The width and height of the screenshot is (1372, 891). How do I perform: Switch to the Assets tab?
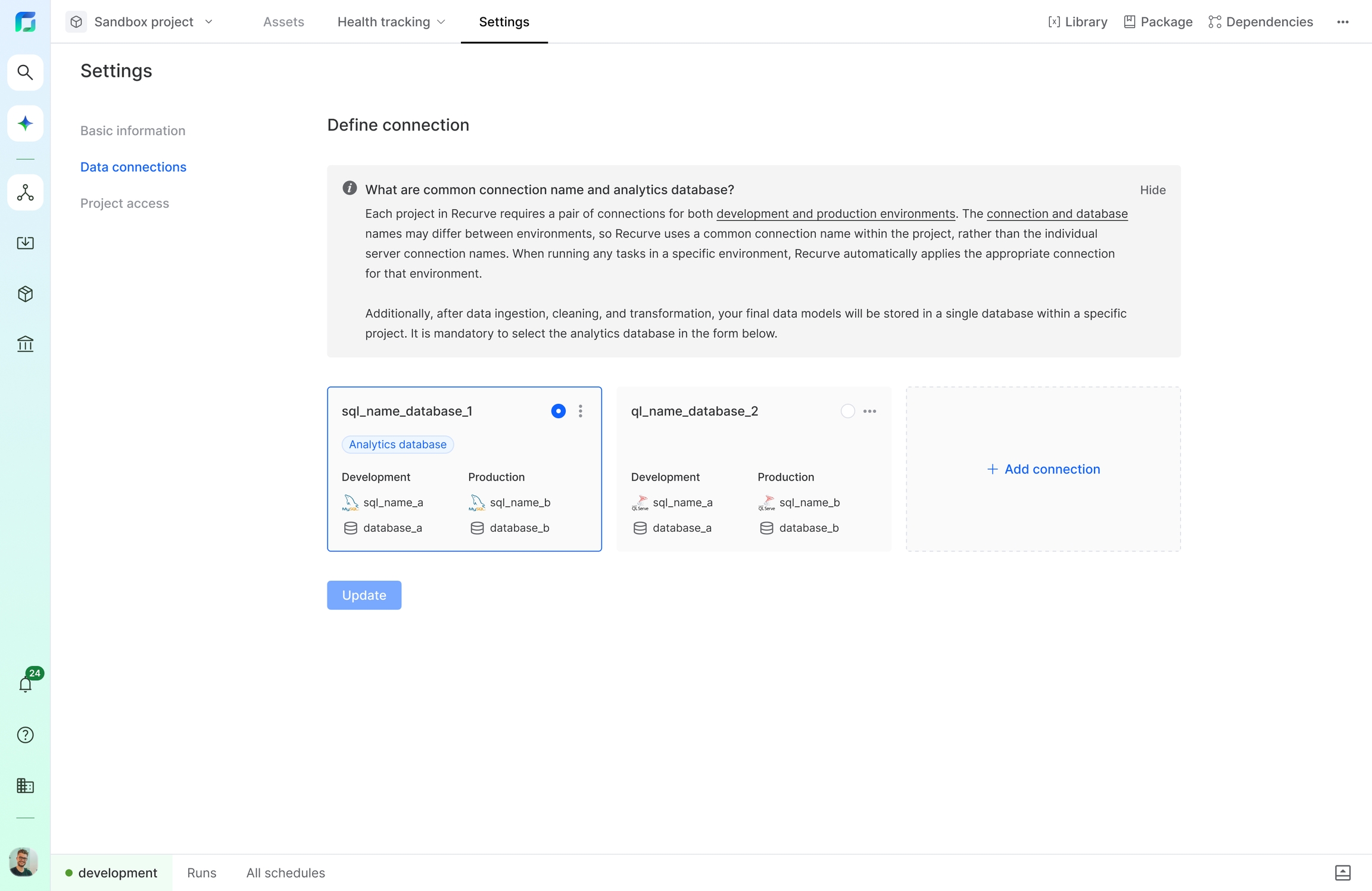[x=283, y=22]
